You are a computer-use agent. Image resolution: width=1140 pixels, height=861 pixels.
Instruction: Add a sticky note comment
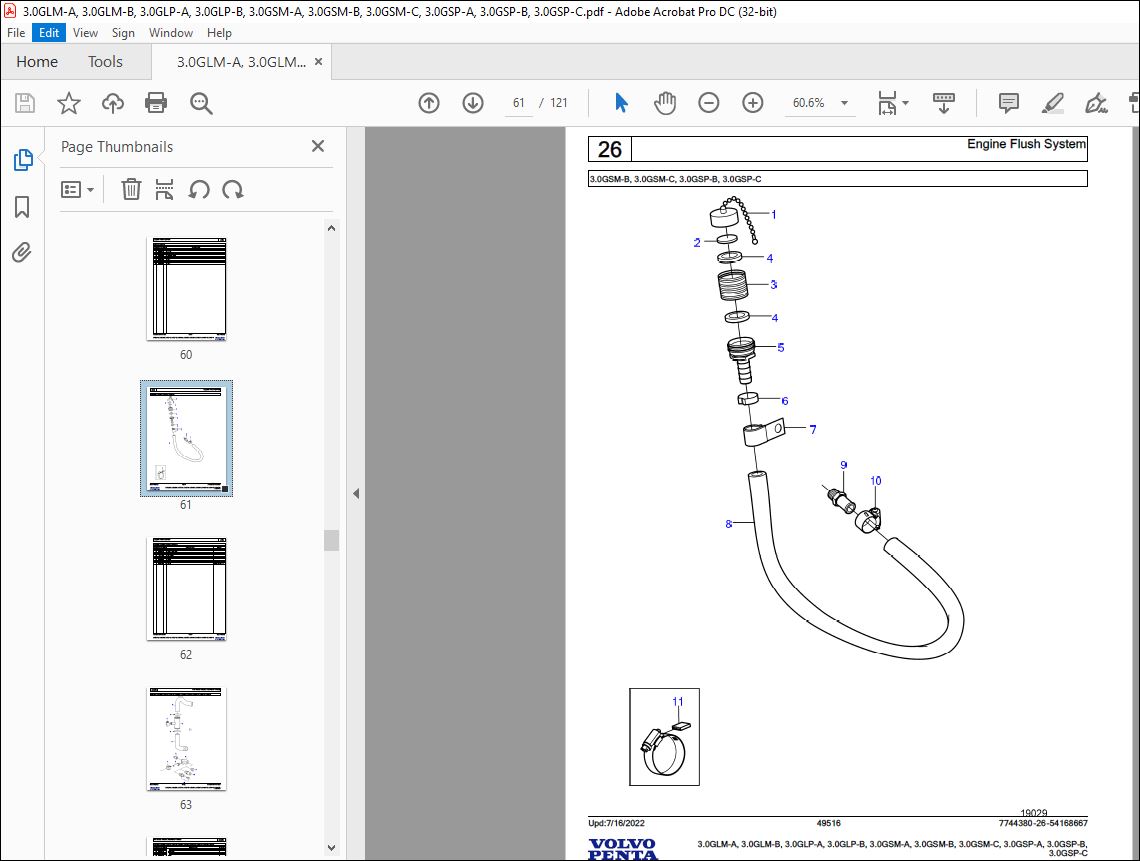pyautogui.click(x=1008, y=103)
